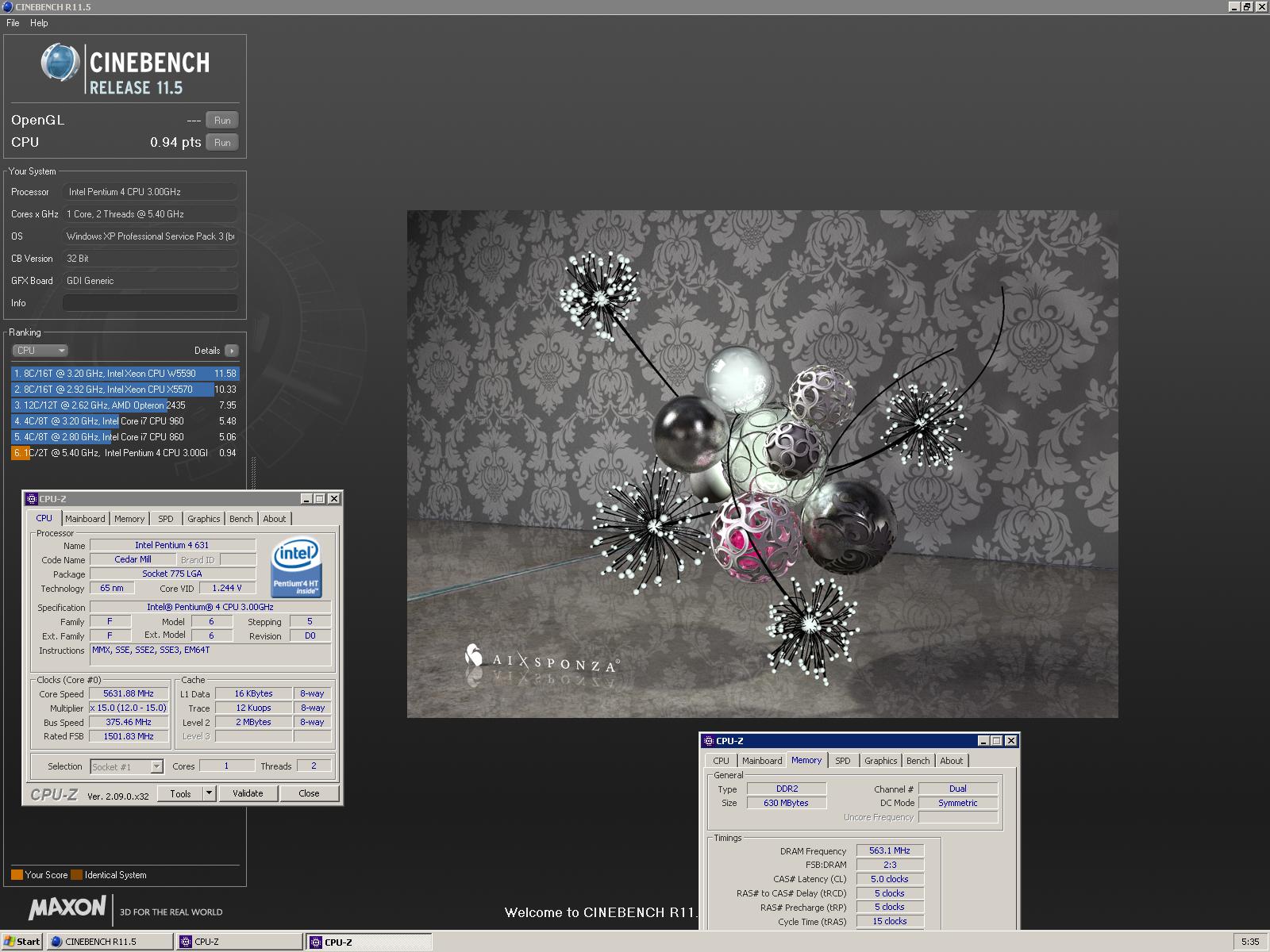The width and height of the screenshot is (1270, 952).
Task: Click the MAXON logo
Action: tap(67, 908)
